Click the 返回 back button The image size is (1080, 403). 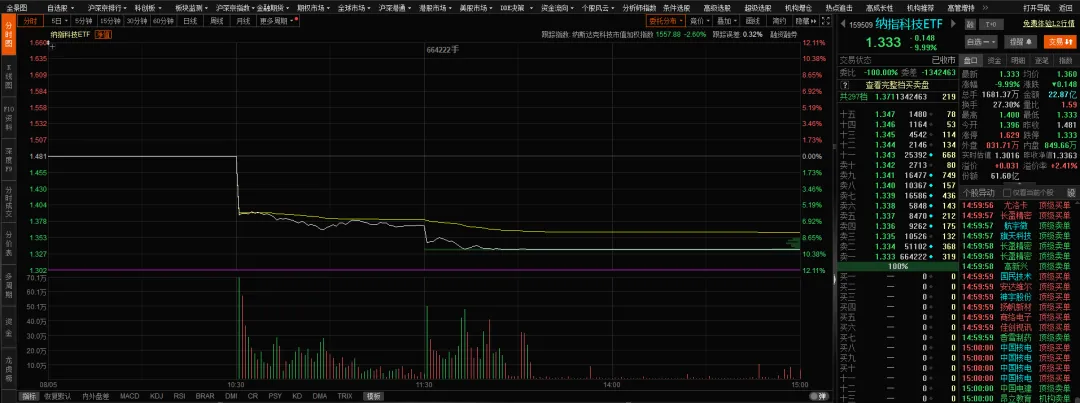tap(1066, 8)
